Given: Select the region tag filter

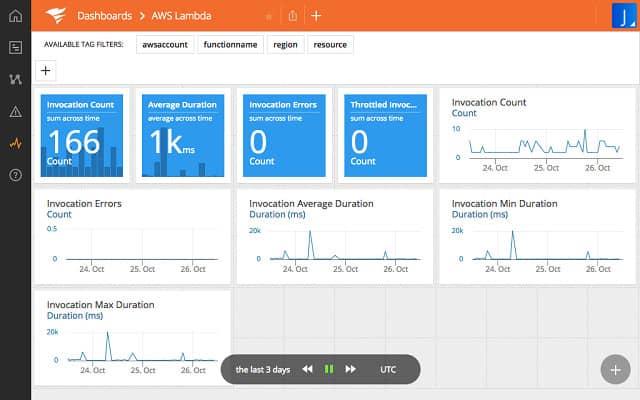Looking at the screenshot, I should click(285, 44).
